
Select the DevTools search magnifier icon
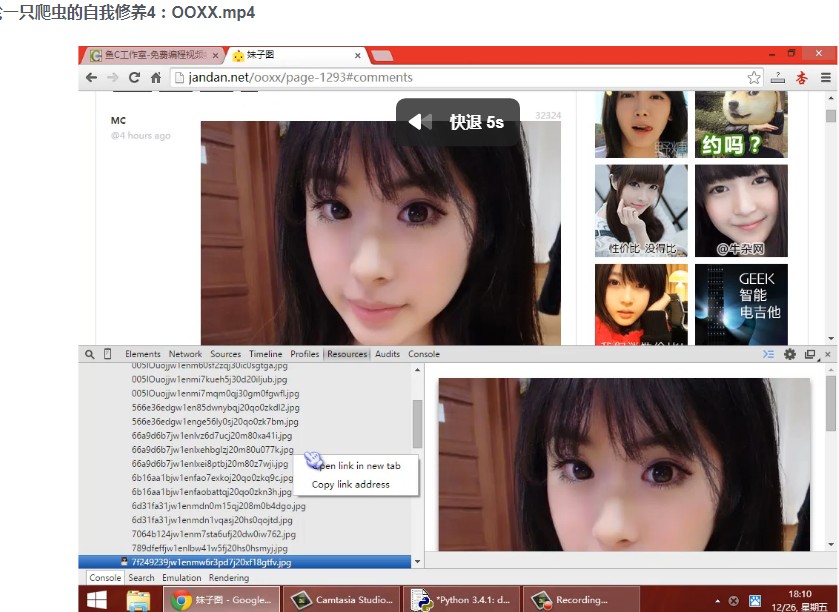pos(88,354)
